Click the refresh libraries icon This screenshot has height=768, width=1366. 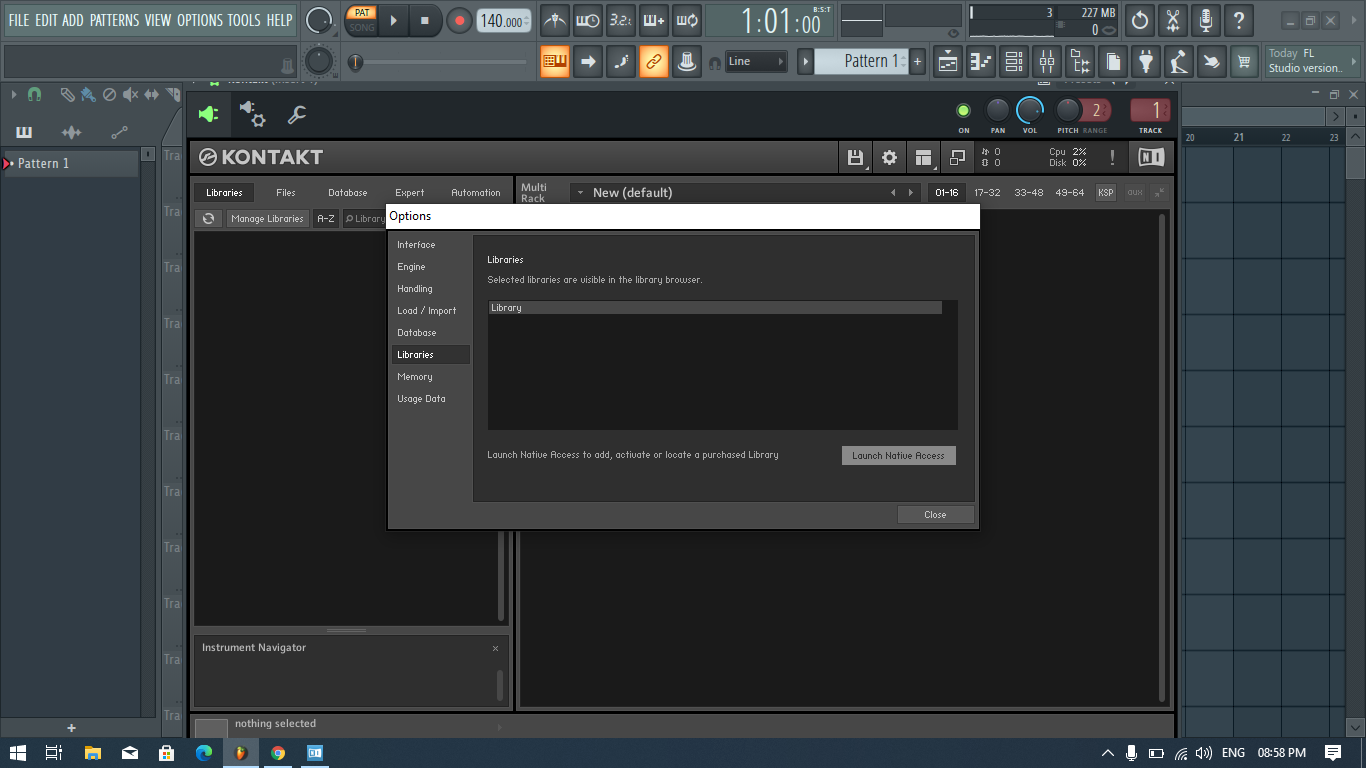click(x=208, y=218)
